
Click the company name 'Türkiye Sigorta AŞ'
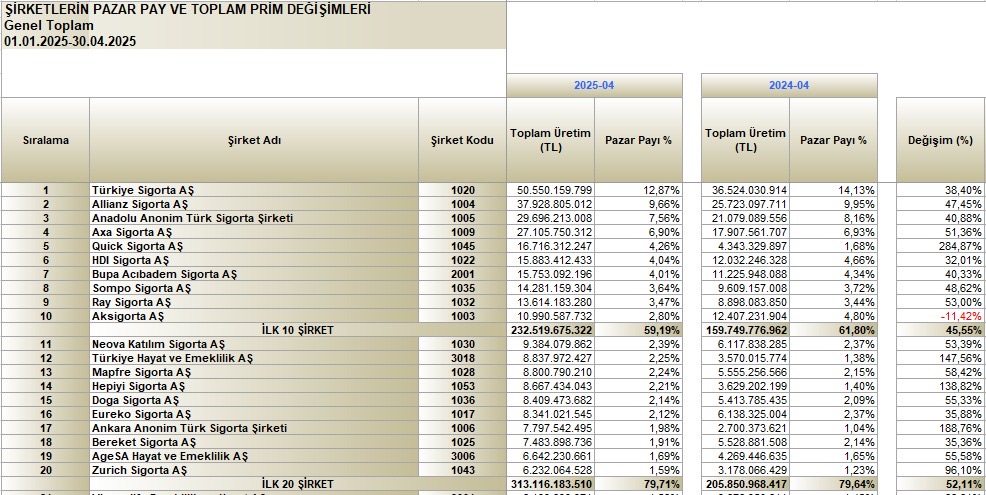pyautogui.click(x=254, y=190)
